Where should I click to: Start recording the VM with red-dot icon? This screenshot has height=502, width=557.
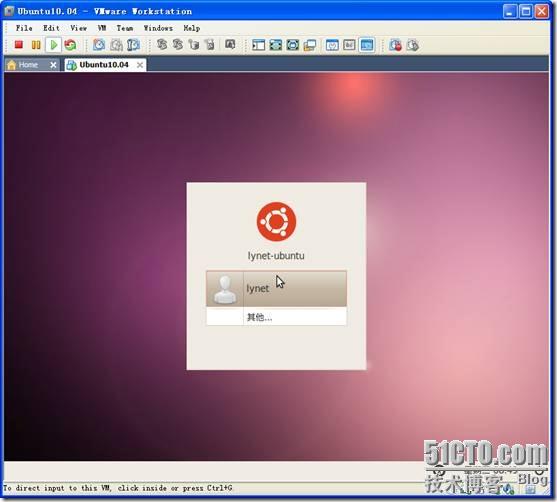(x=395, y=45)
